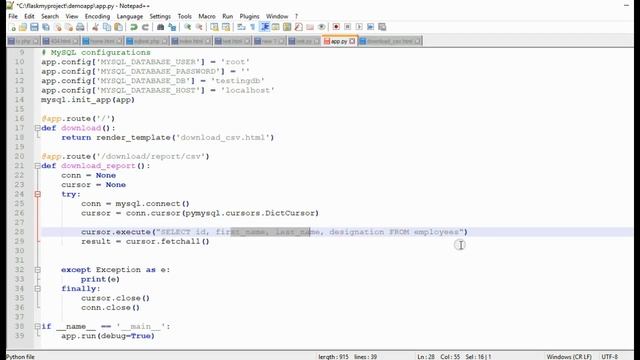Click the Copy toolbar icon
The width and height of the screenshot is (640, 360).
(107, 27)
